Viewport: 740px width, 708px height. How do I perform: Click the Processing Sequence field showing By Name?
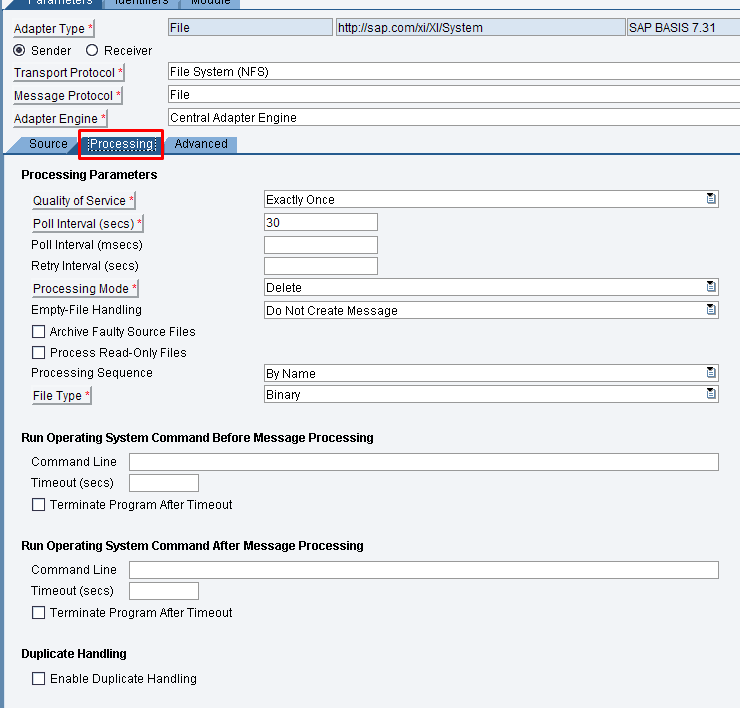coord(491,373)
